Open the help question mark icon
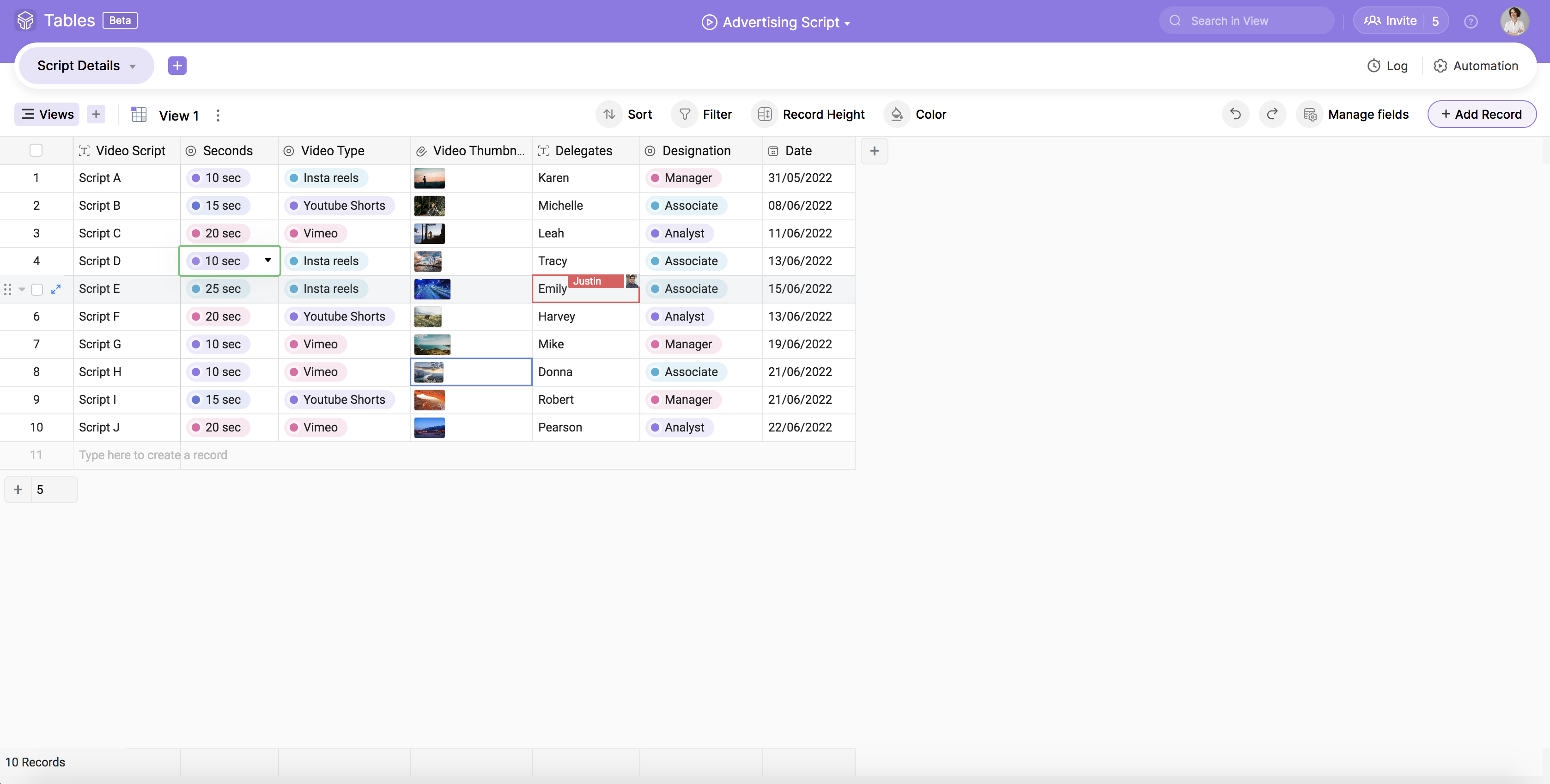This screenshot has height=784, width=1550. click(1471, 22)
